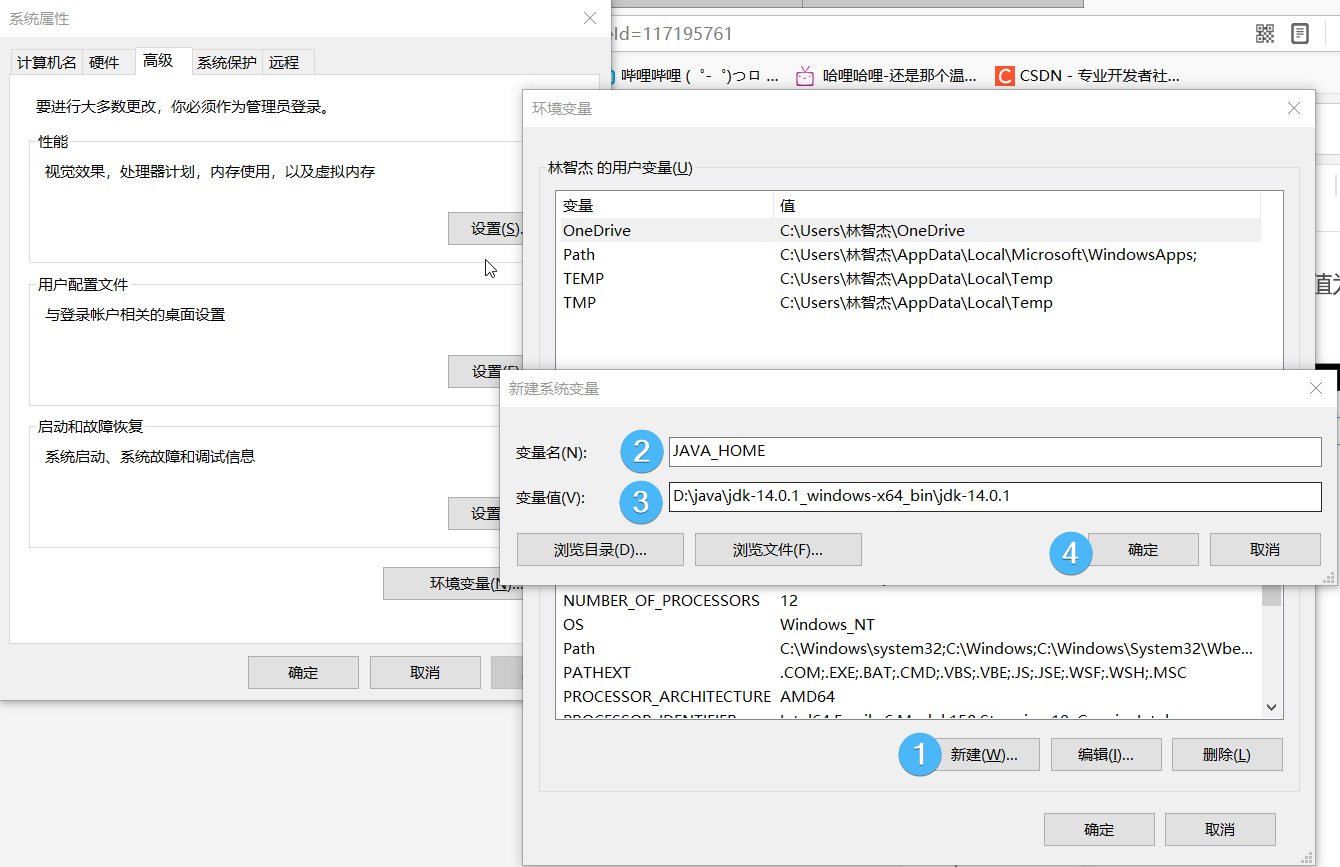
Task: Confirm new system variable with 确定
Action: pyautogui.click(x=1143, y=549)
